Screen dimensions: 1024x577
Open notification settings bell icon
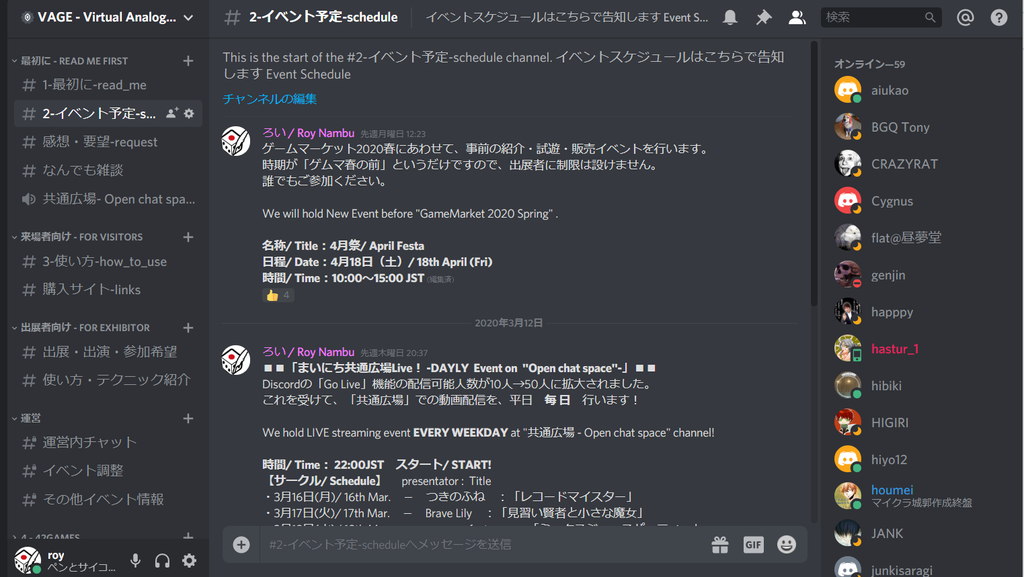point(729,18)
